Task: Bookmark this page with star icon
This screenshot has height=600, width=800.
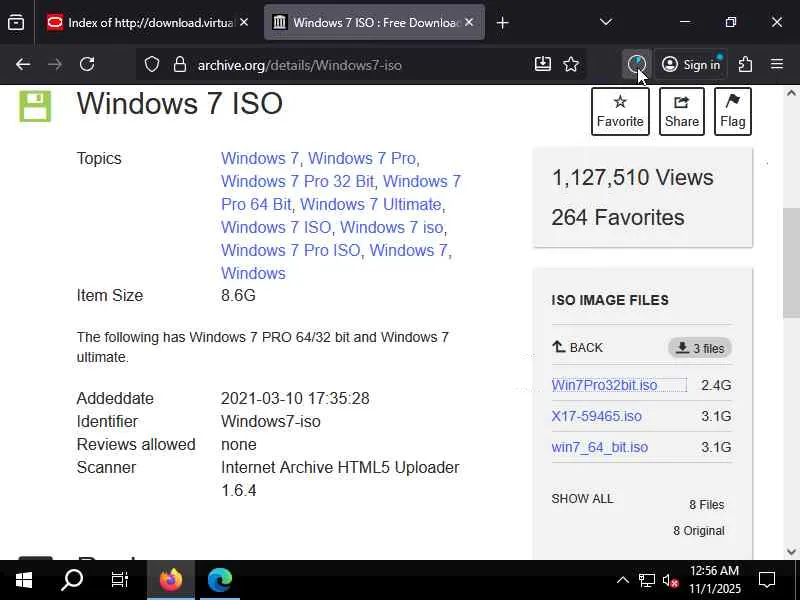Action: (x=571, y=64)
